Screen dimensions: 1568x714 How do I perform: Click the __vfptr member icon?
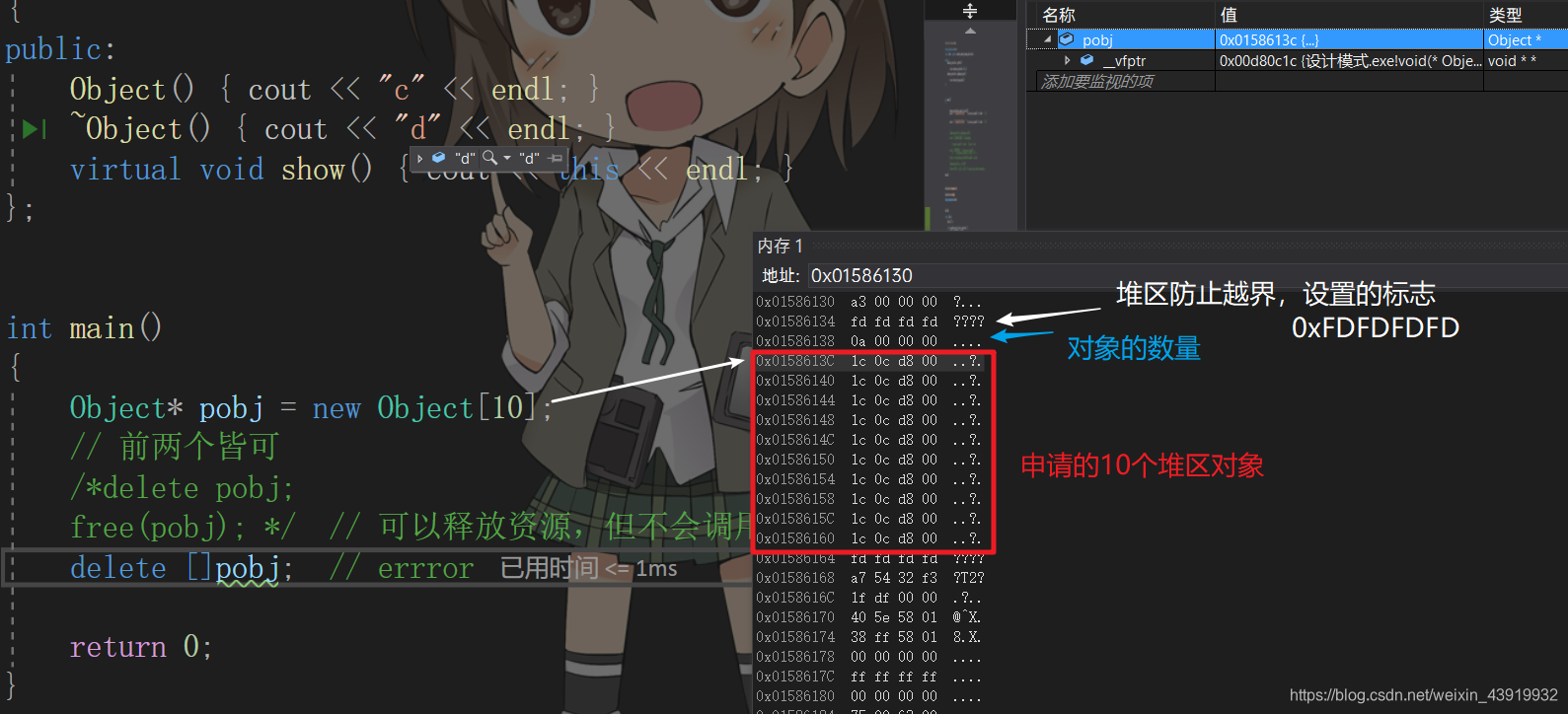(x=1086, y=61)
